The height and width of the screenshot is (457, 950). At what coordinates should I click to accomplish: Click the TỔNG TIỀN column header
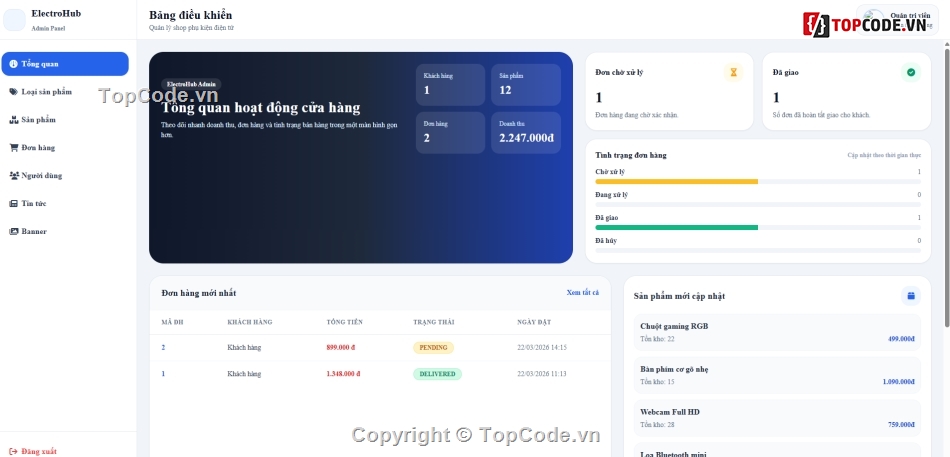pyautogui.click(x=344, y=322)
